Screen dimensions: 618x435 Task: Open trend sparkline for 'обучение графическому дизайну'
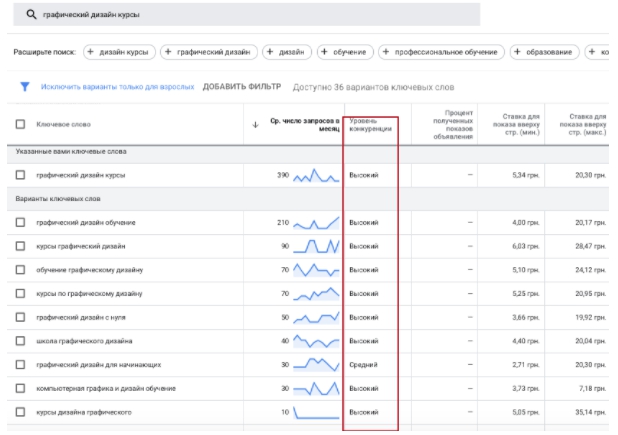(x=316, y=270)
